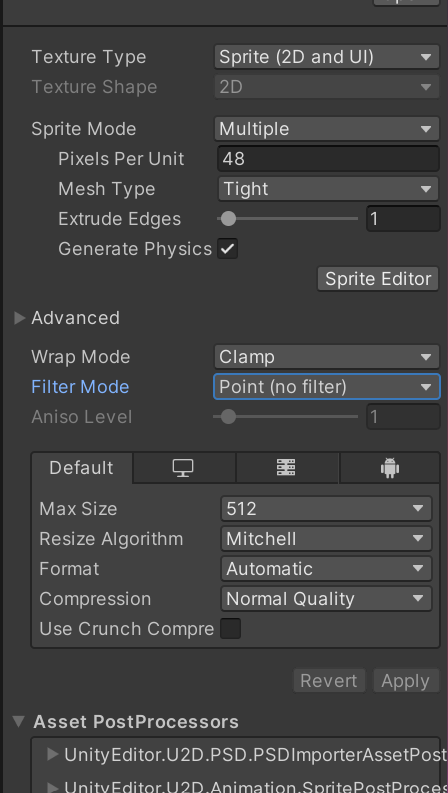Change Mesh Type from Tight

pyautogui.click(x=329, y=189)
